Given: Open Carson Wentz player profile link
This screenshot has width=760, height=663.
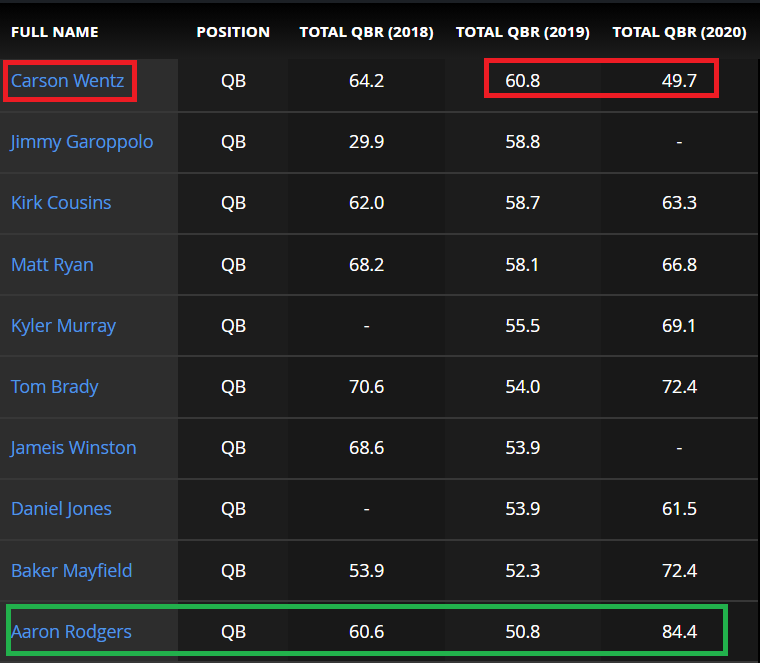Looking at the screenshot, I should (x=68, y=81).
